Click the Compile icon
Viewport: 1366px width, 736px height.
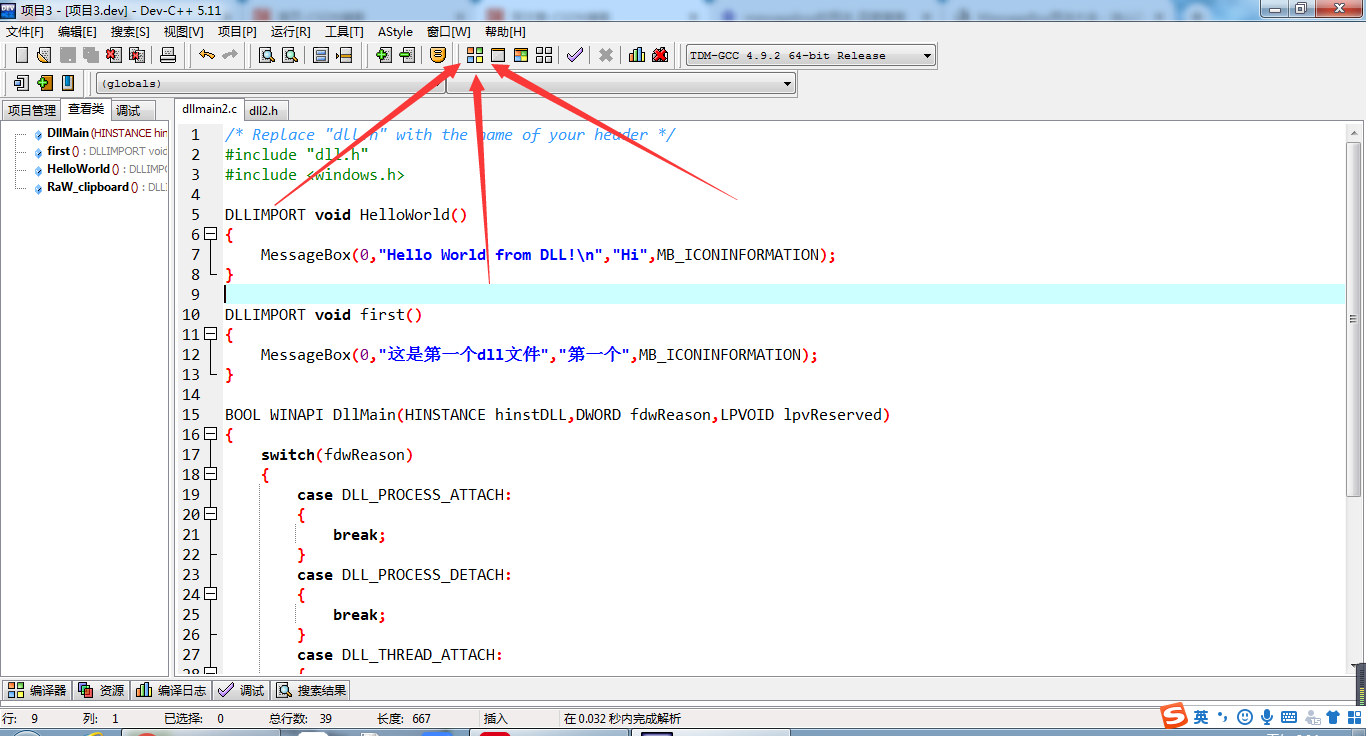[x=475, y=55]
